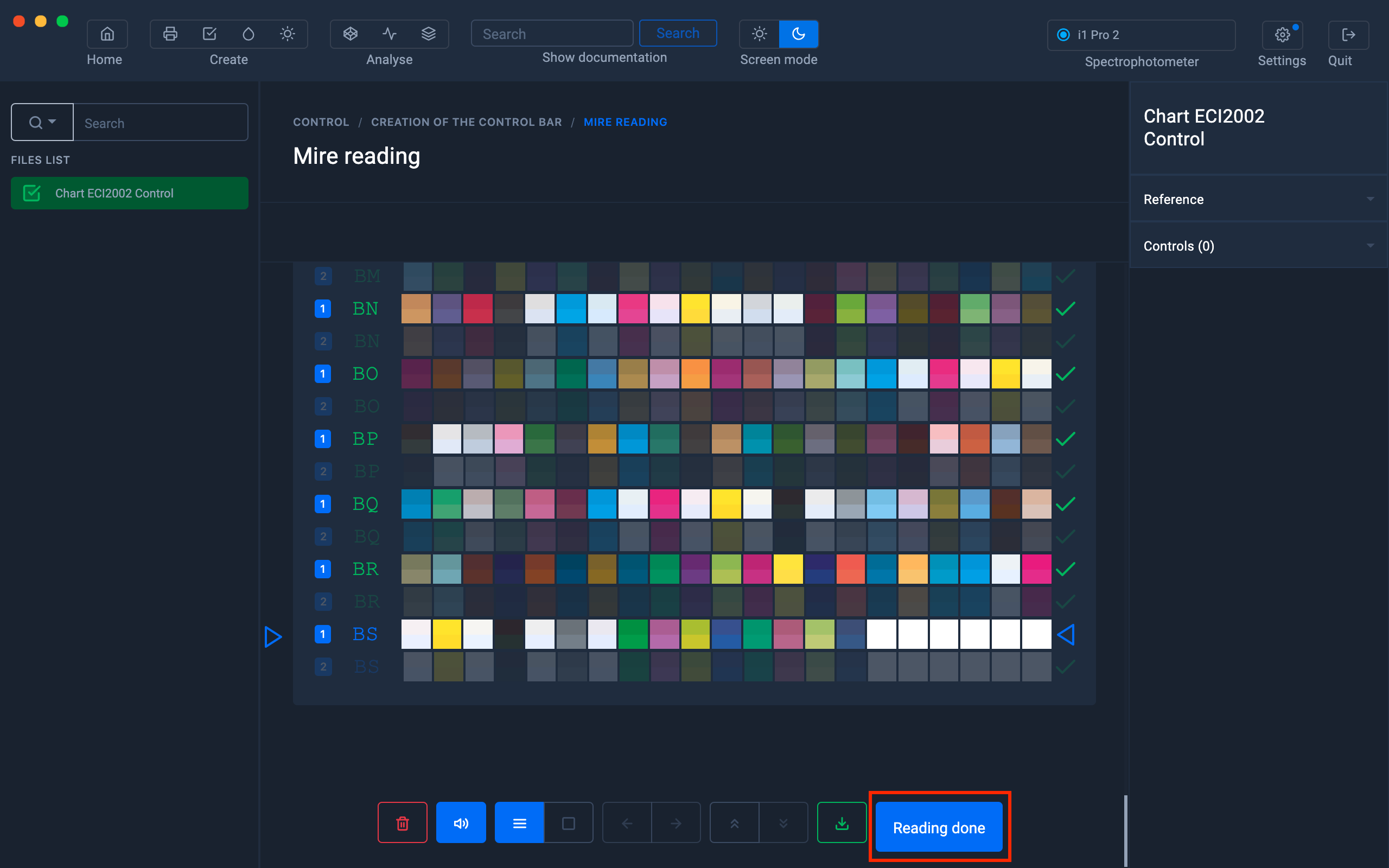1389x868 pixels.
Task: Expand the Reference section
Action: [x=1259, y=199]
